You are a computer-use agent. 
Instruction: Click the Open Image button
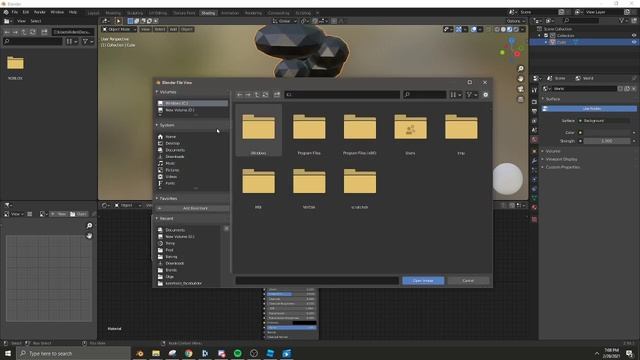pos(423,281)
